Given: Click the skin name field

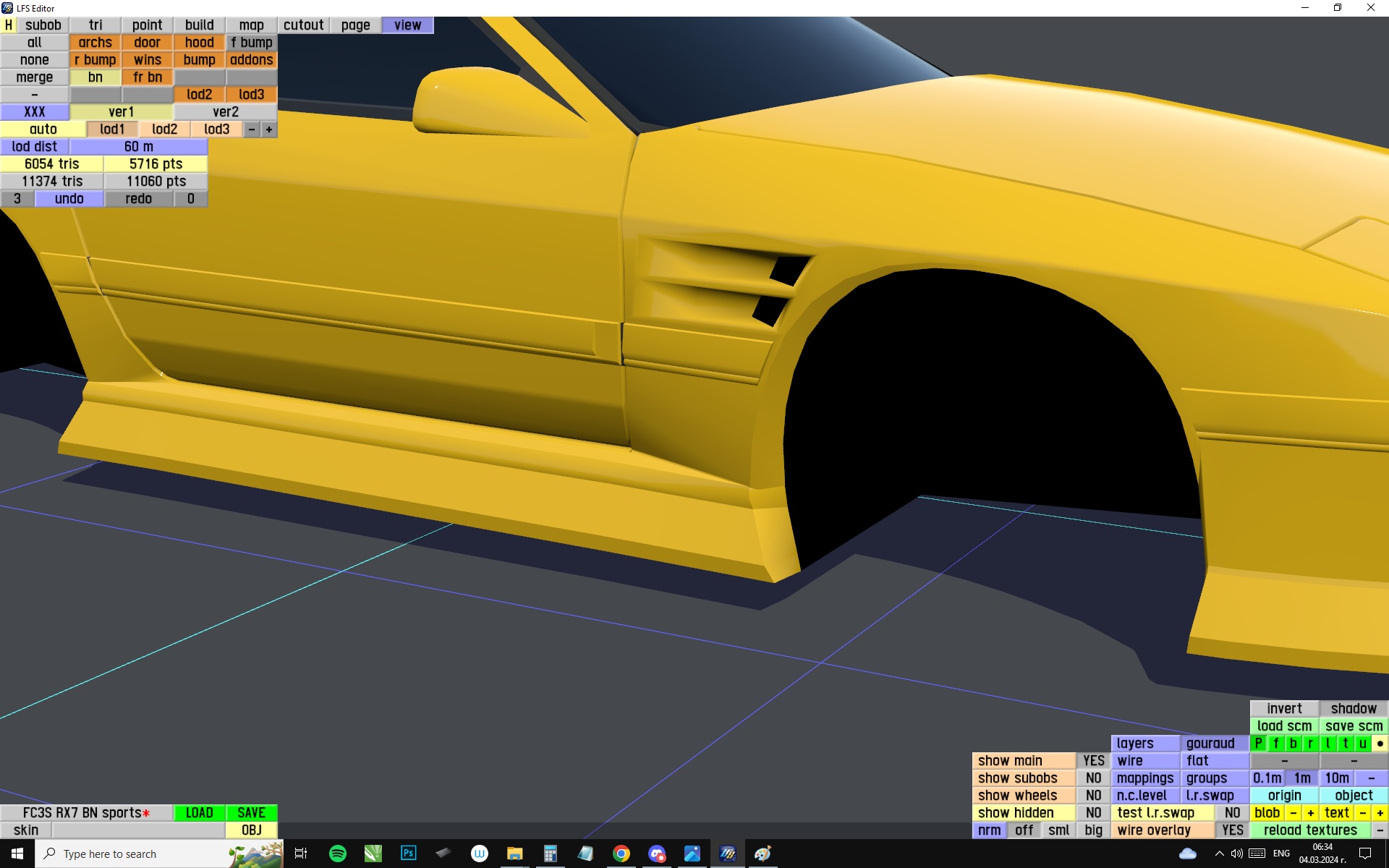Looking at the screenshot, I should tap(137, 830).
